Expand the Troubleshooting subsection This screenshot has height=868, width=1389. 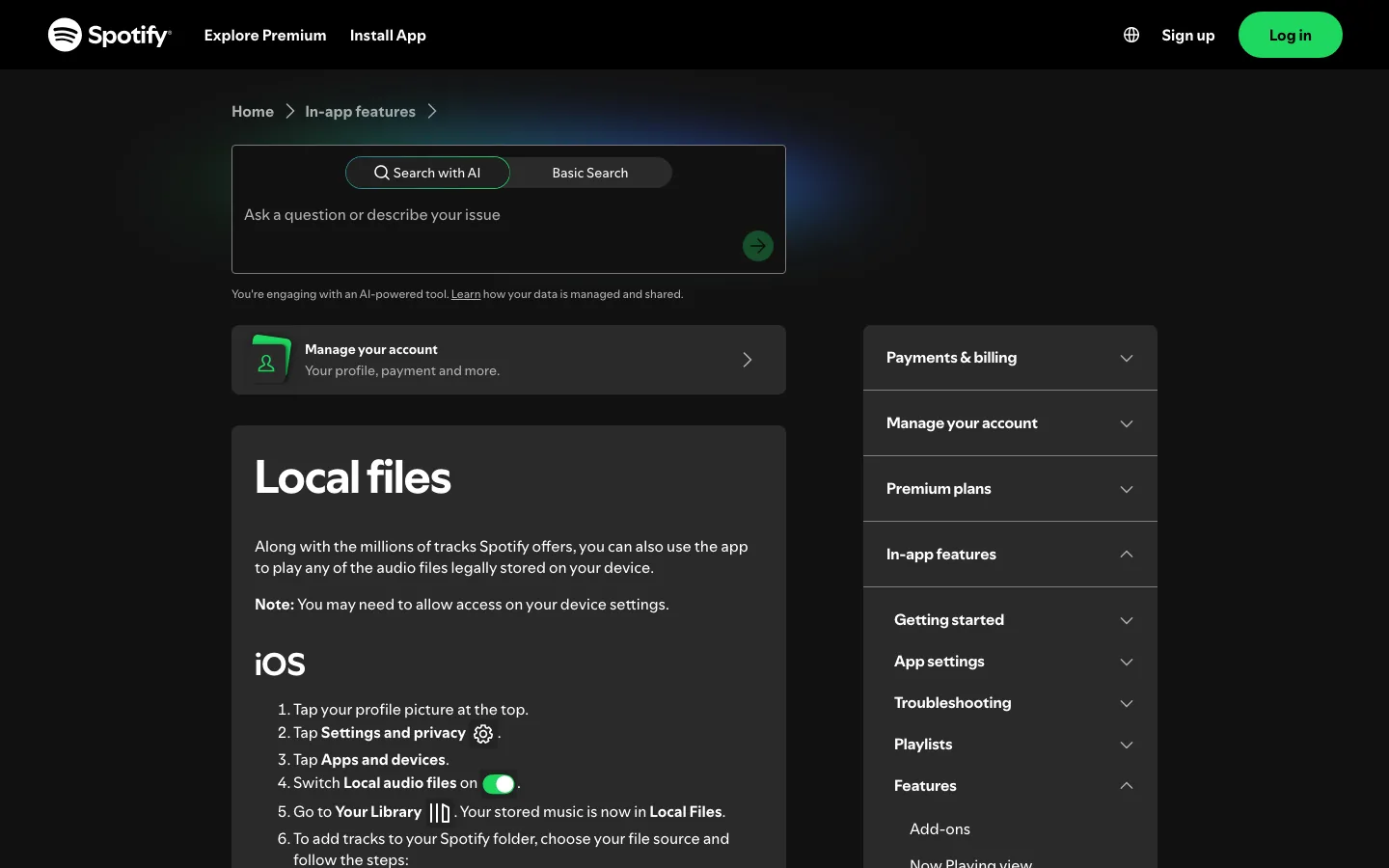tap(1013, 703)
